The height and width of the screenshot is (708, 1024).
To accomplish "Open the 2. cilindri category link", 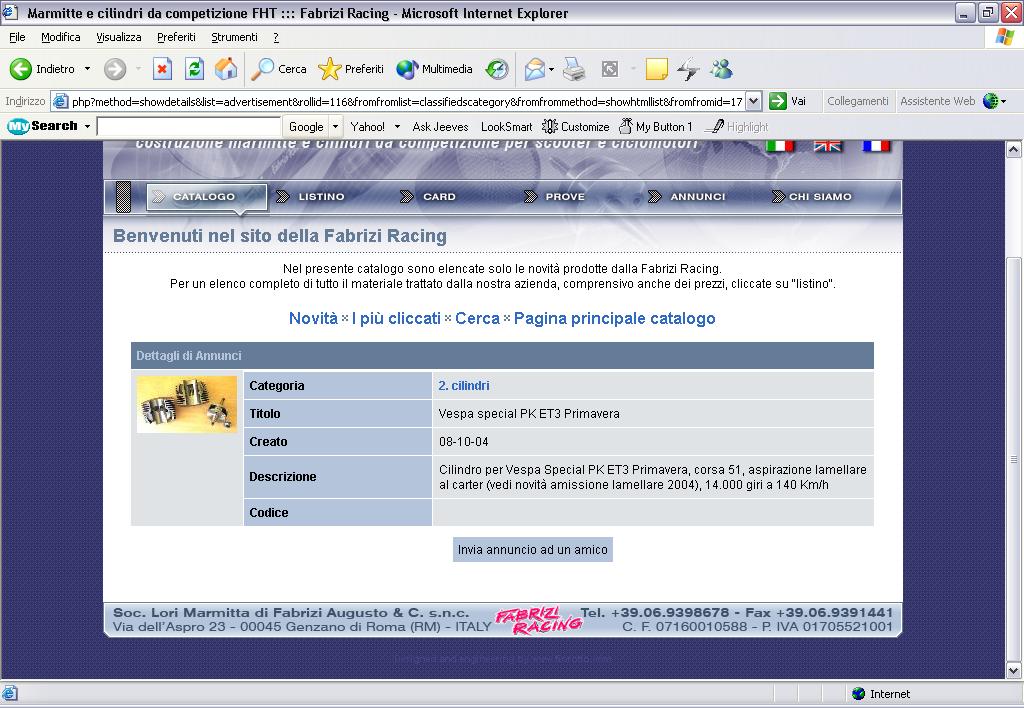I will coord(464,386).
